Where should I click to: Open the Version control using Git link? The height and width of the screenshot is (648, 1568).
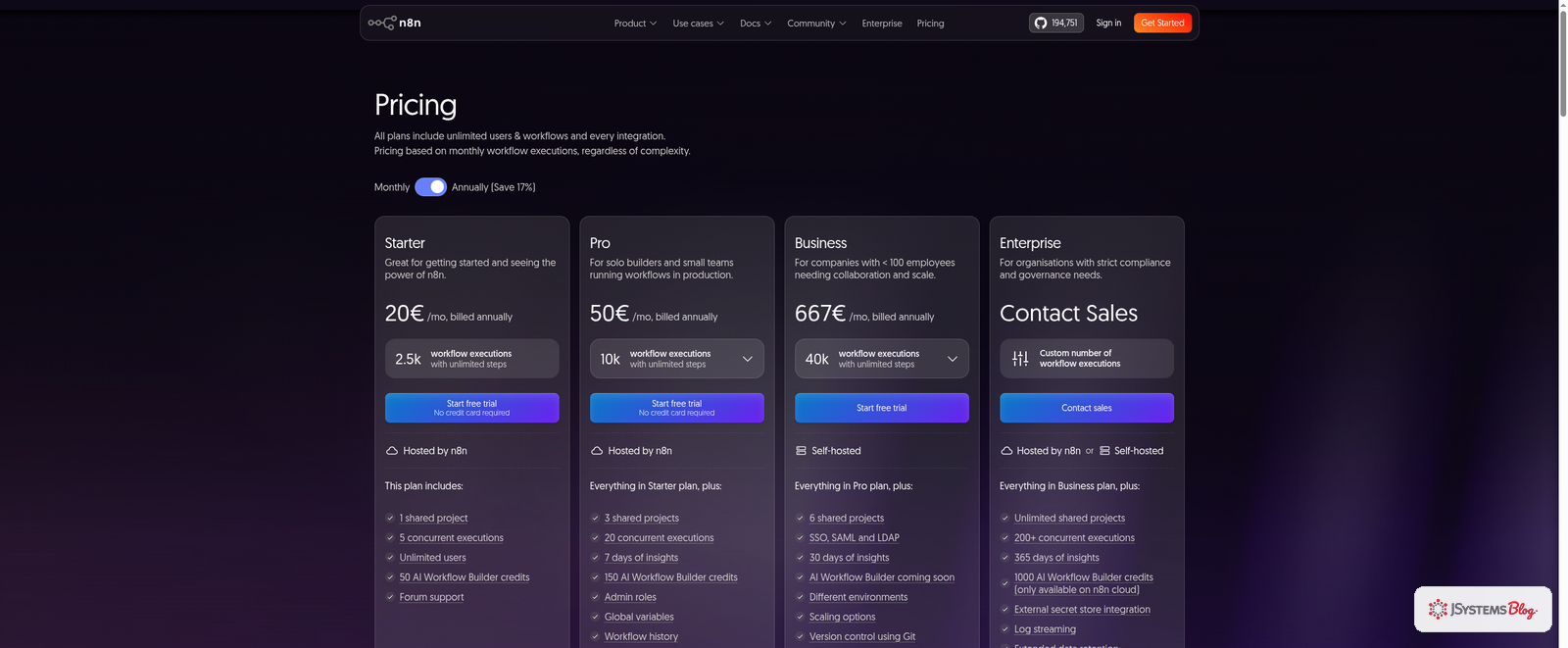point(862,636)
